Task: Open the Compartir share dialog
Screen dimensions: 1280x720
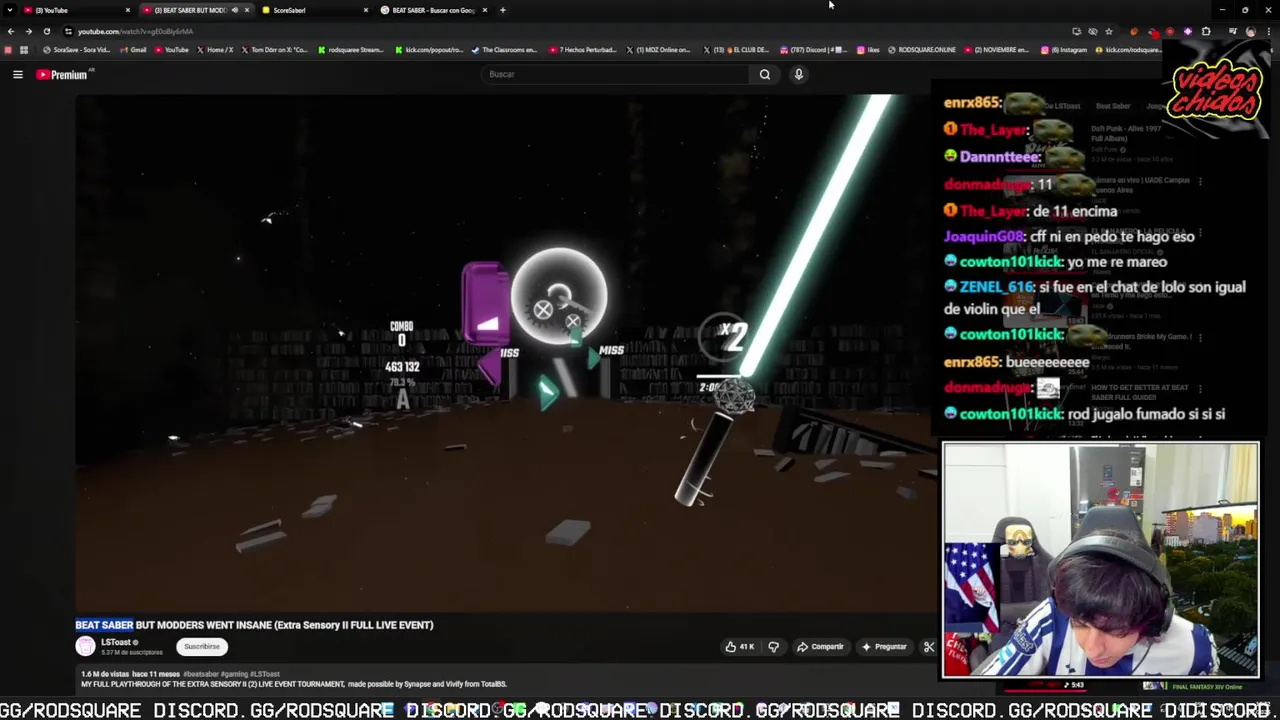Action: tap(820, 647)
